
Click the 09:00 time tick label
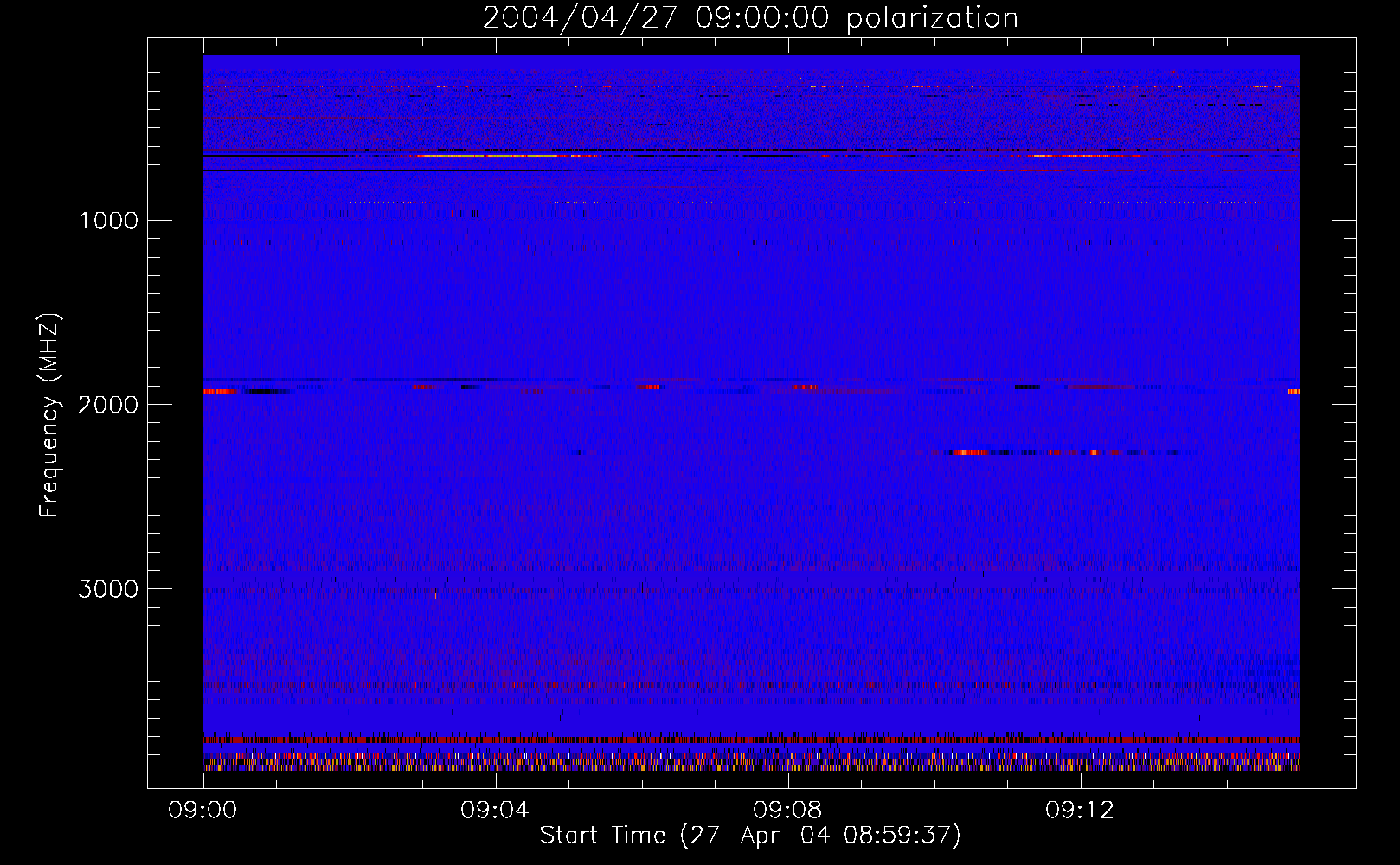202,811
